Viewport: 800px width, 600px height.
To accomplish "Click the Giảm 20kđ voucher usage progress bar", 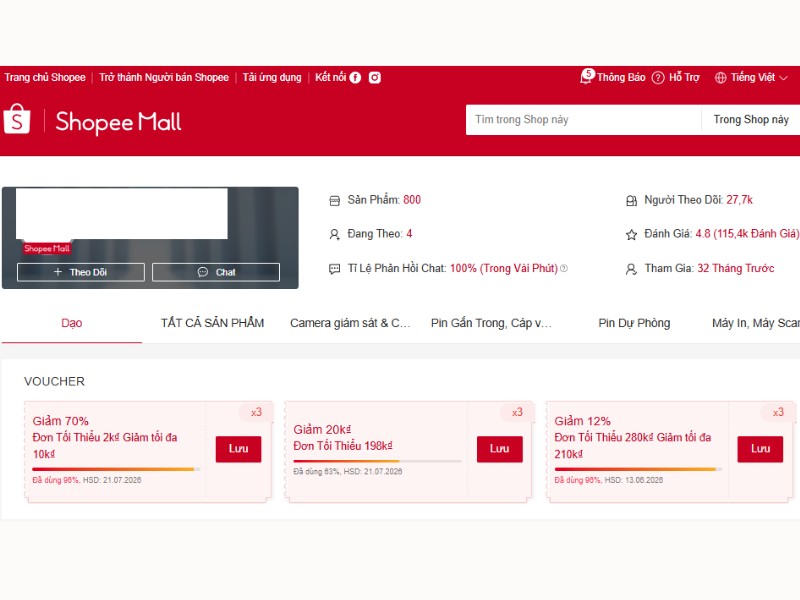I will (377, 461).
